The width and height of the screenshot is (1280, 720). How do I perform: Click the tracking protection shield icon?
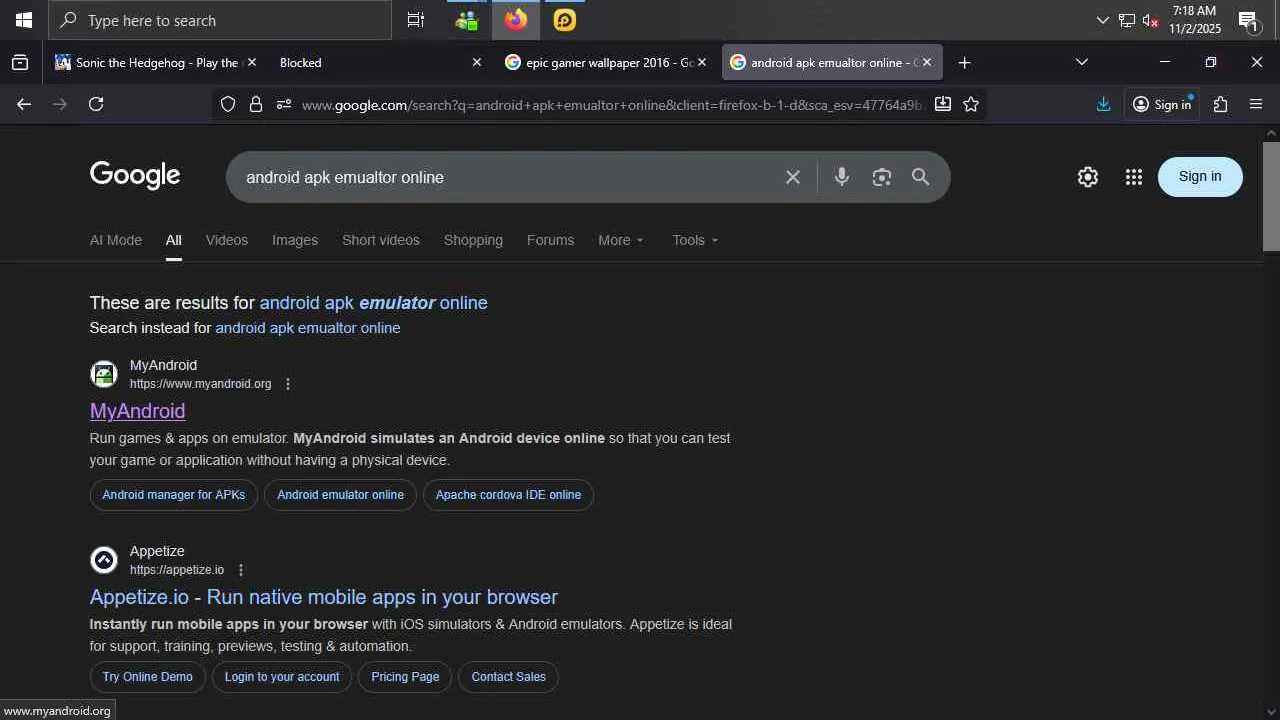point(228,104)
